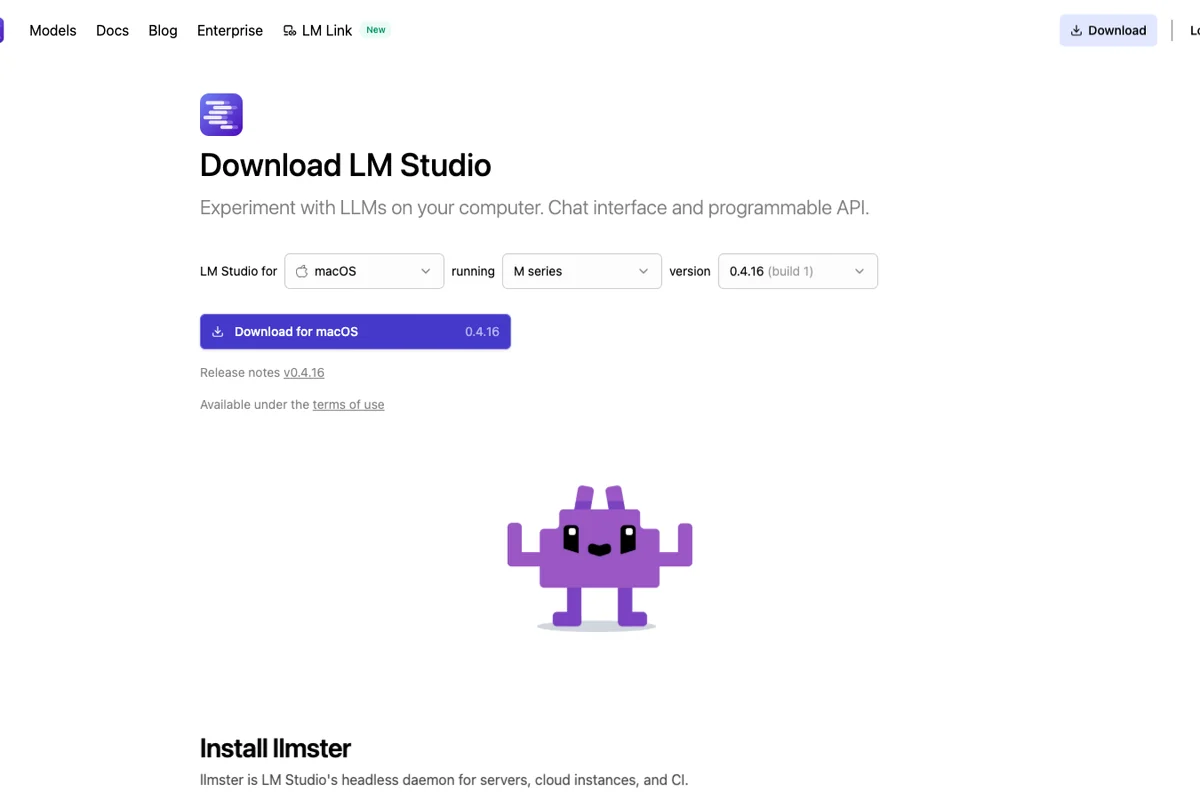This screenshot has width=1200, height=800.
Task: Click the partial logo at the header's left edge
Action: (2, 30)
